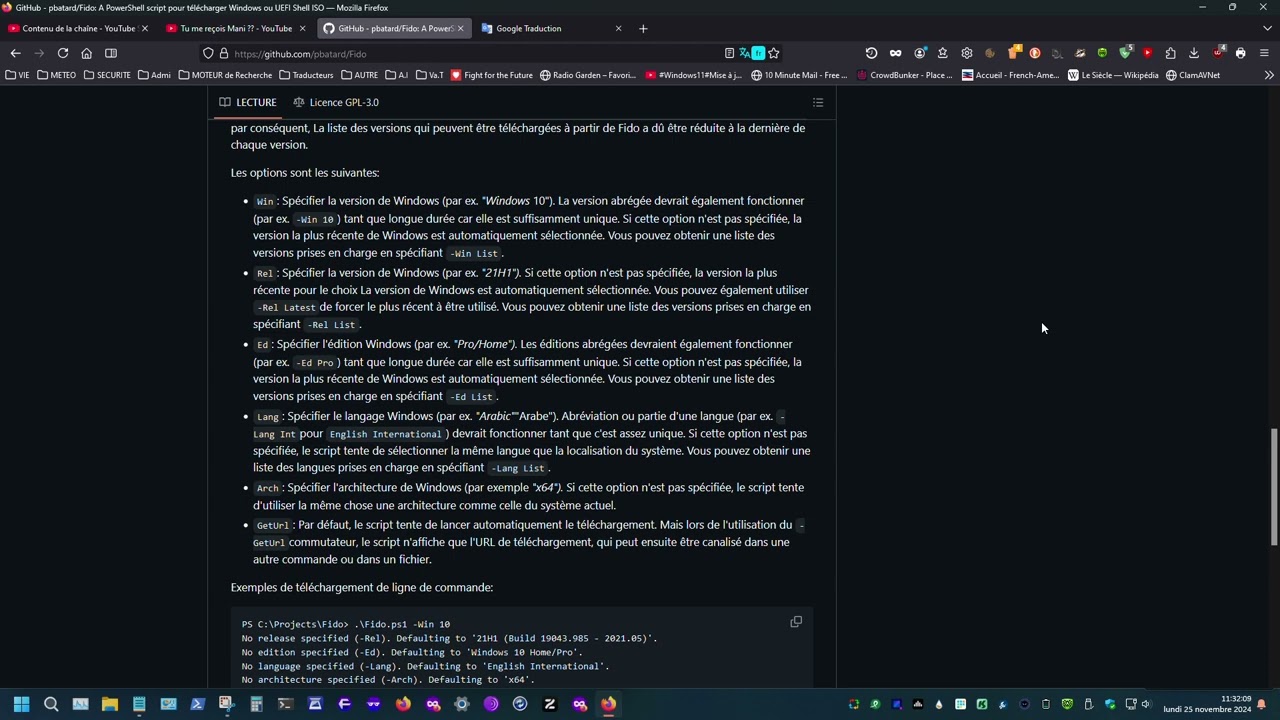Open the green shield extension with badge 5
The width and height of the screenshot is (1280, 720).
tap(1125, 53)
